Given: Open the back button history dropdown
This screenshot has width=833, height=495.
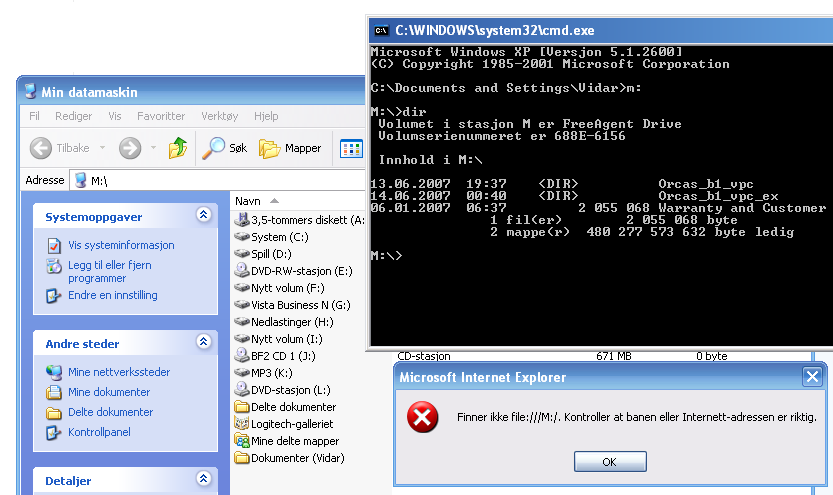Looking at the screenshot, I should click(x=102, y=148).
